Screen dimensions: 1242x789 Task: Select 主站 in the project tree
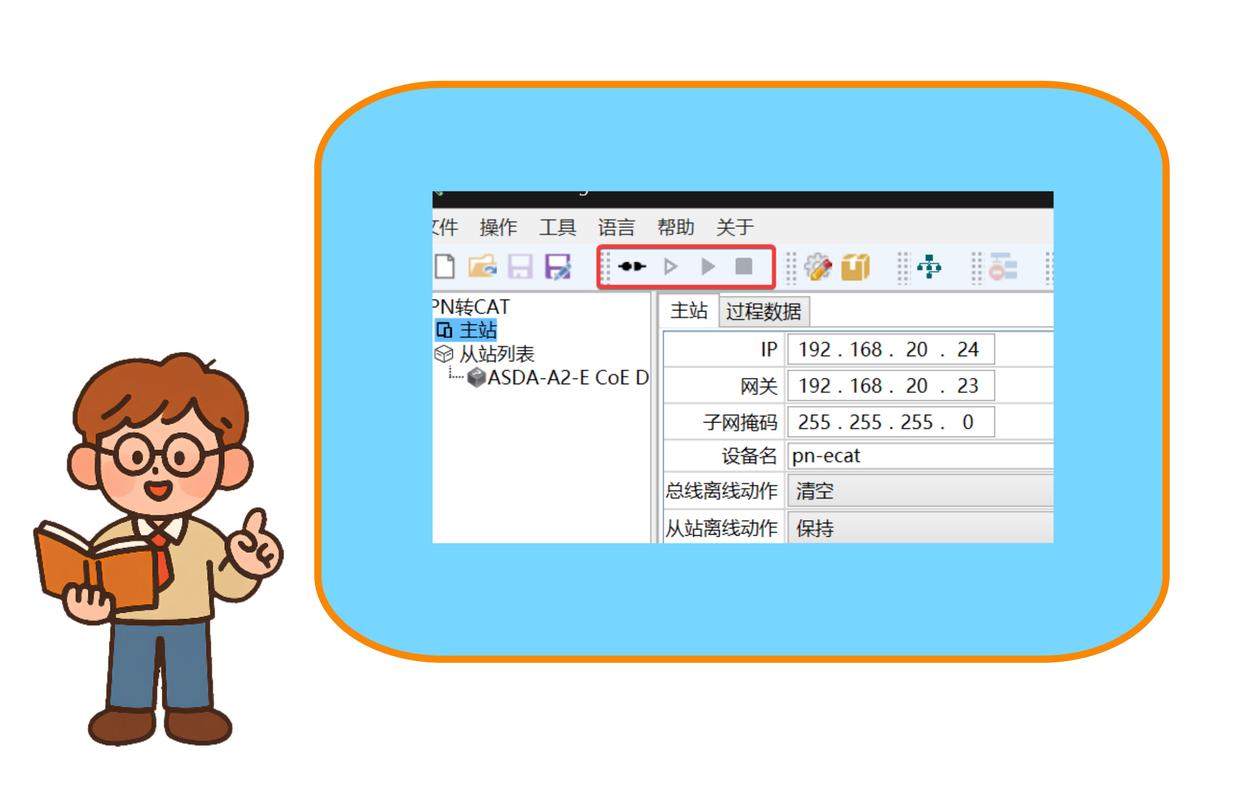[477, 330]
